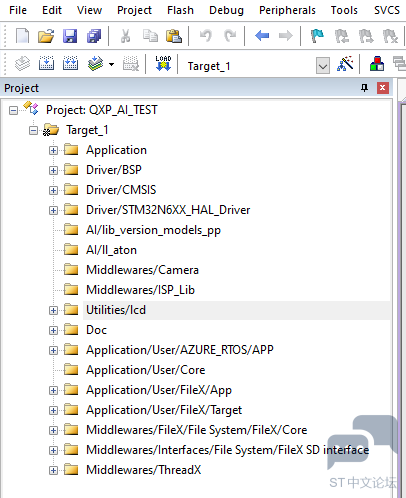Image resolution: width=406 pixels, height=498 pixels.
Task: Click the Stop Build icon
Action: tap(131, 63)
